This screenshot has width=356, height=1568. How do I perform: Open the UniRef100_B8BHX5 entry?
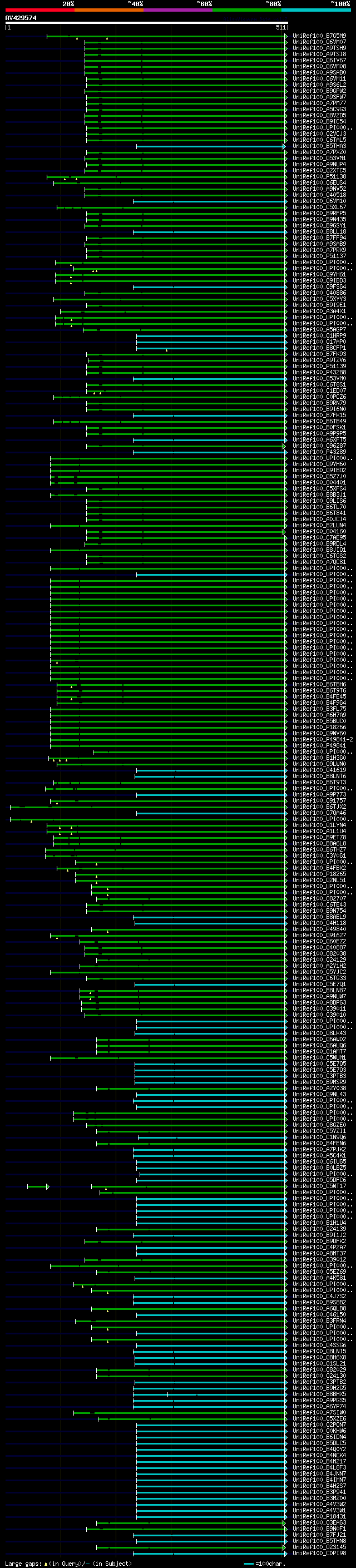coord(319,1394)
